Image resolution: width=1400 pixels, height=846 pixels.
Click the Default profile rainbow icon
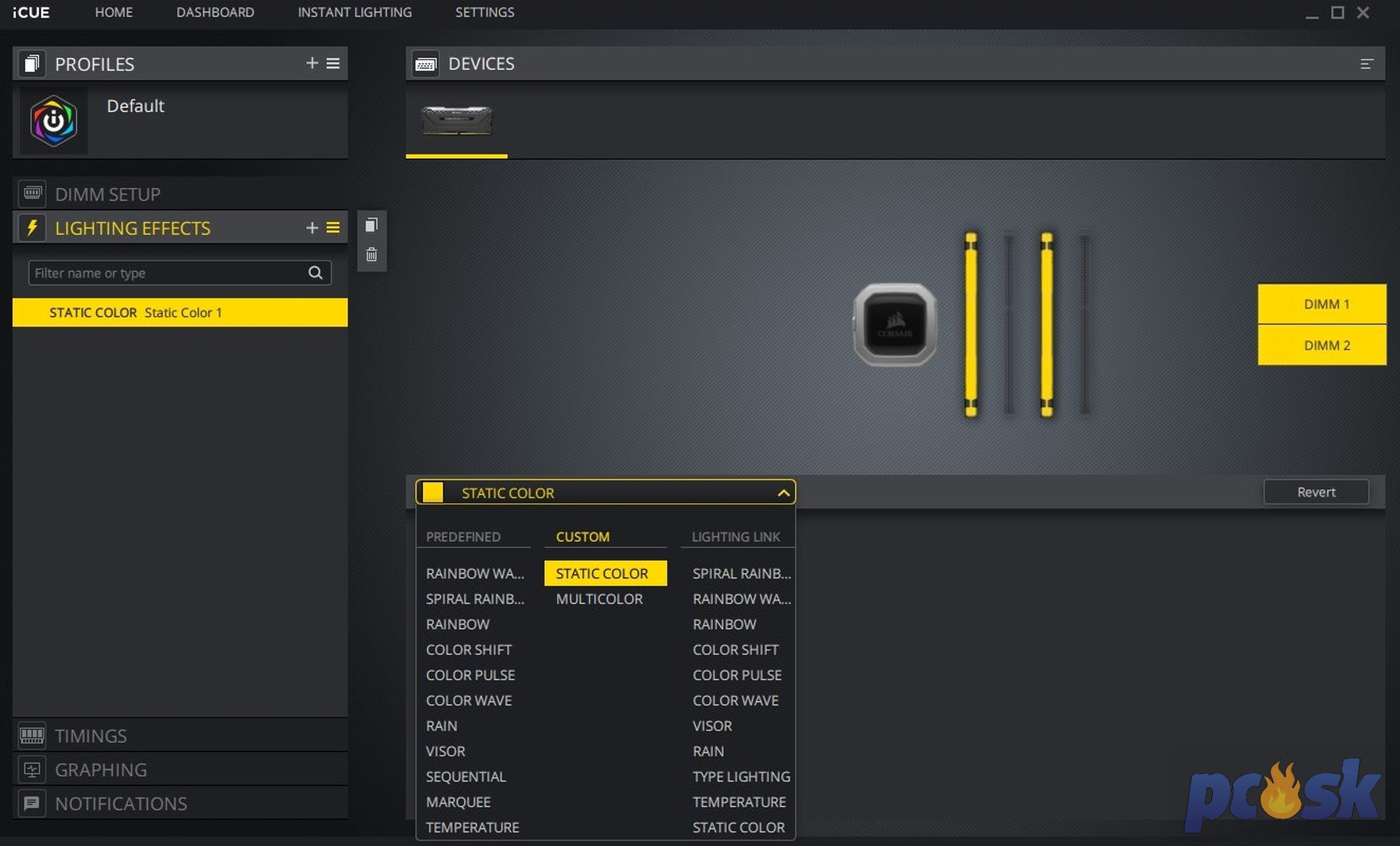[x=53, y=121]
